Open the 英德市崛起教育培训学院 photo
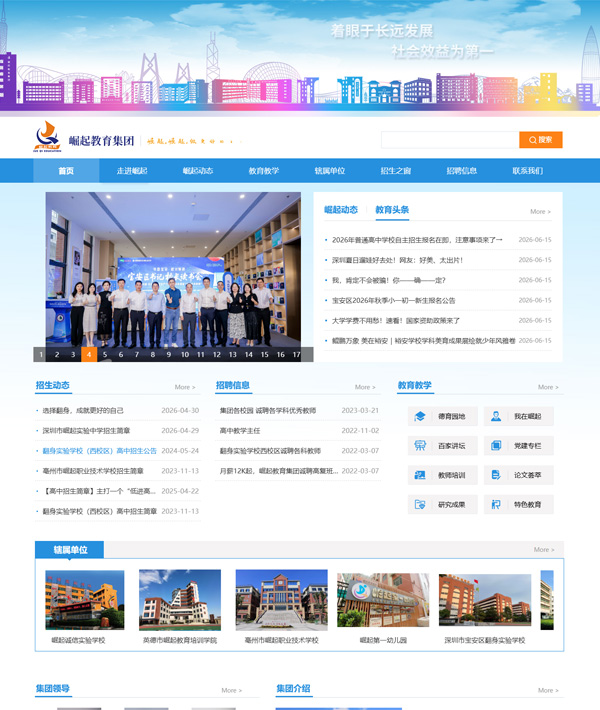Image resolution: width=600 pixels, height=710 pixels. tap(180, 600)
